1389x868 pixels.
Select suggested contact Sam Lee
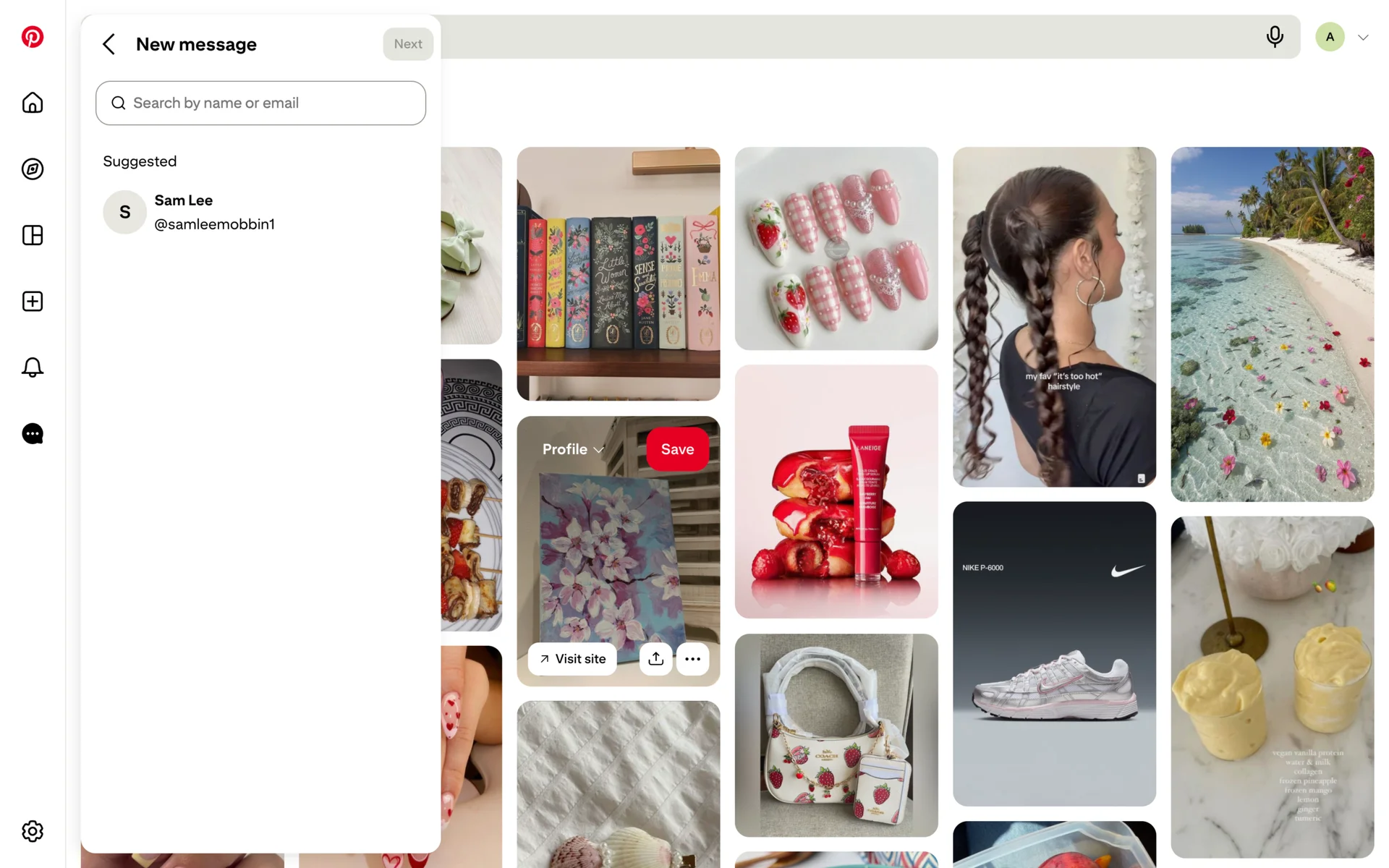pos(260,212)
